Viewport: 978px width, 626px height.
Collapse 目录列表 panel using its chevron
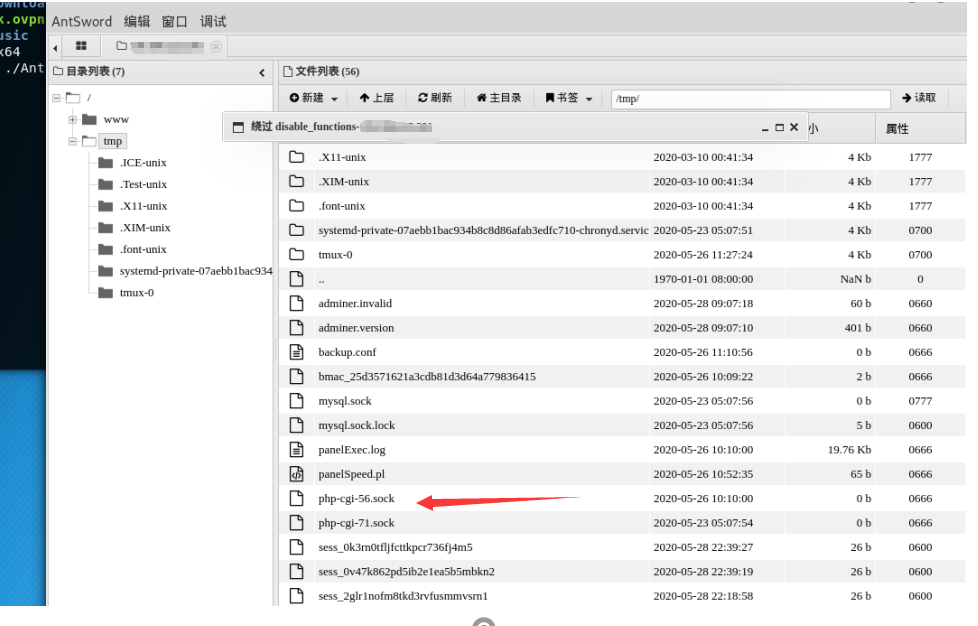[262, 71]
